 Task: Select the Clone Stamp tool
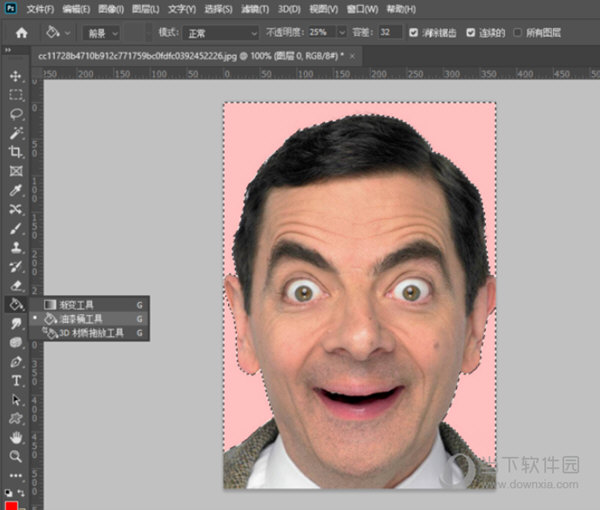[16, 247]
